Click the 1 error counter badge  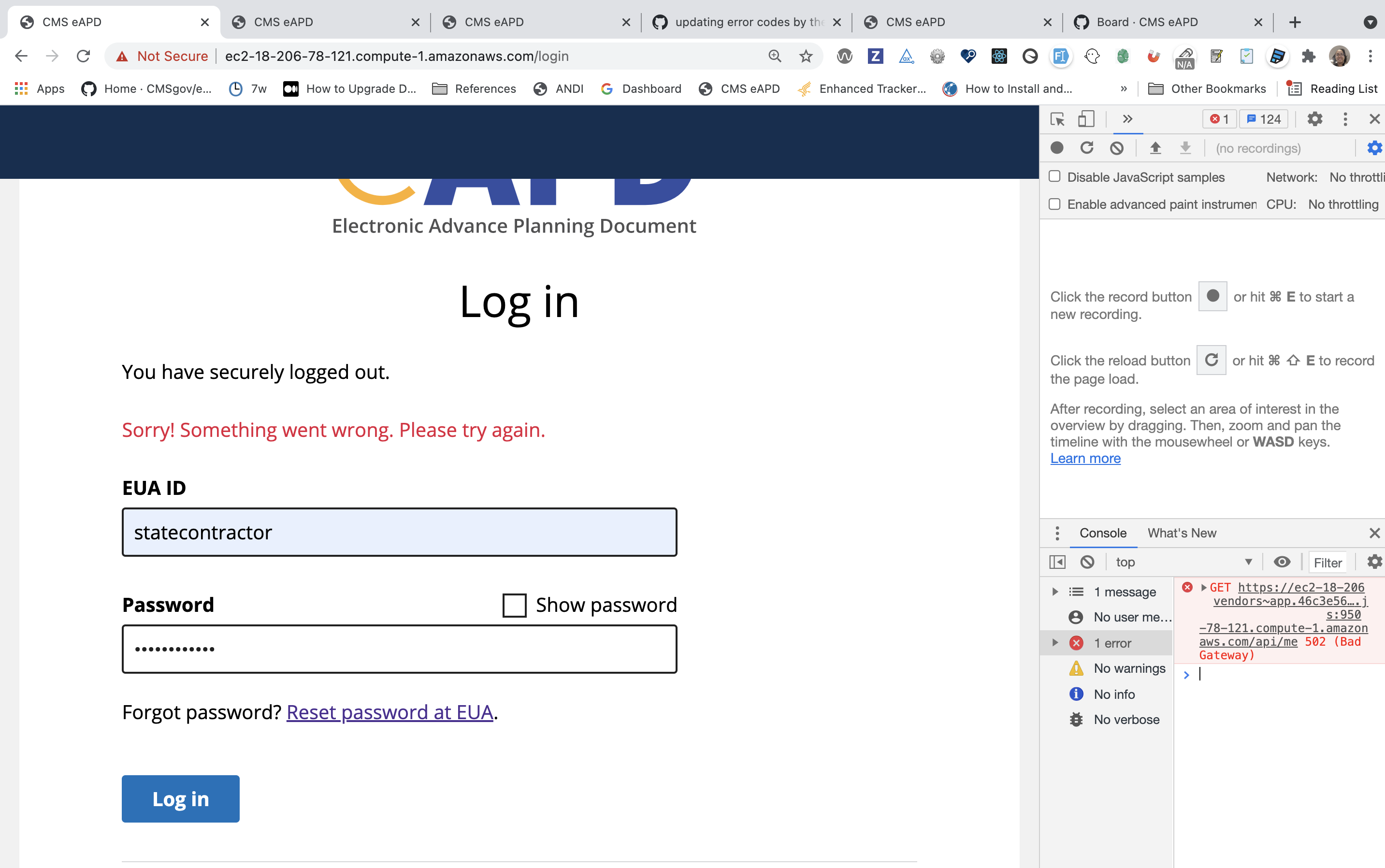[1219, 119]
